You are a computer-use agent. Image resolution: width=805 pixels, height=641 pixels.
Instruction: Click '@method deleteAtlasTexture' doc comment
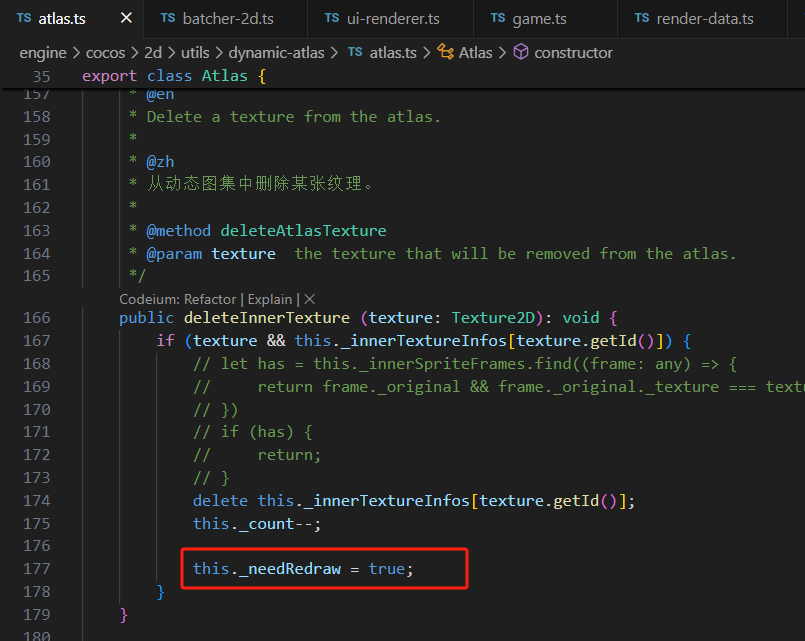266,230
